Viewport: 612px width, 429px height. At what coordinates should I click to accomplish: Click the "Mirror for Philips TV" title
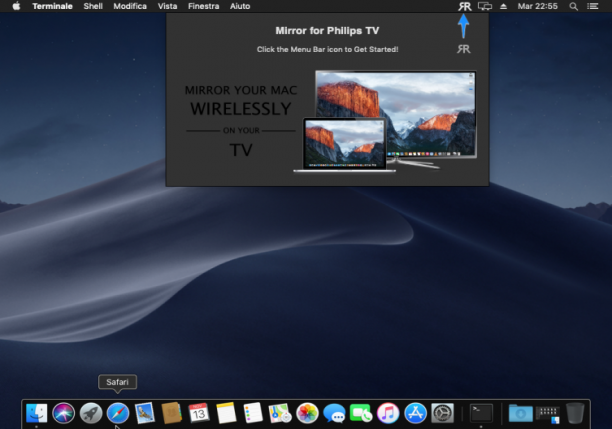(327, 30)
